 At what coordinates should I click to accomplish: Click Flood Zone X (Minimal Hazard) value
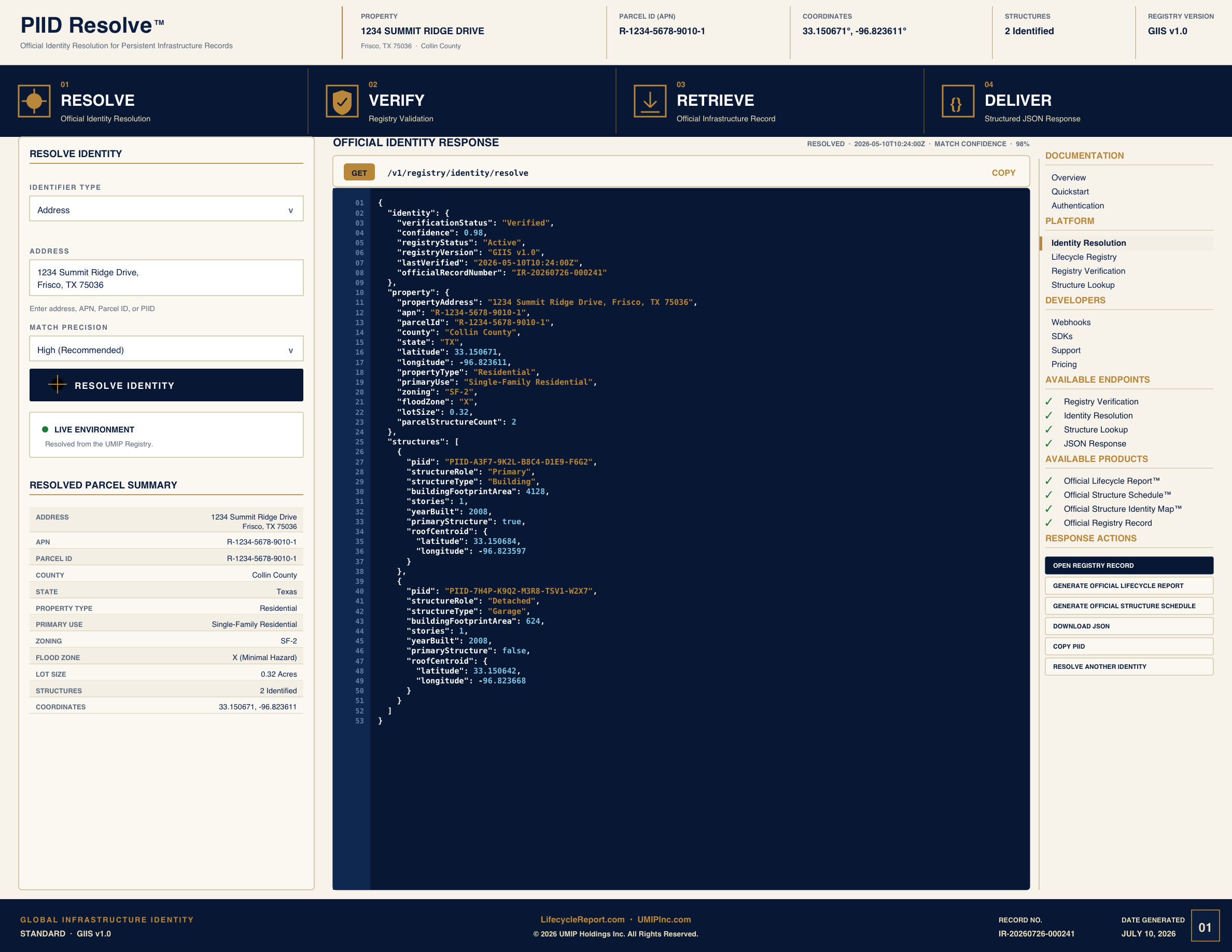(x=264, y=657)
